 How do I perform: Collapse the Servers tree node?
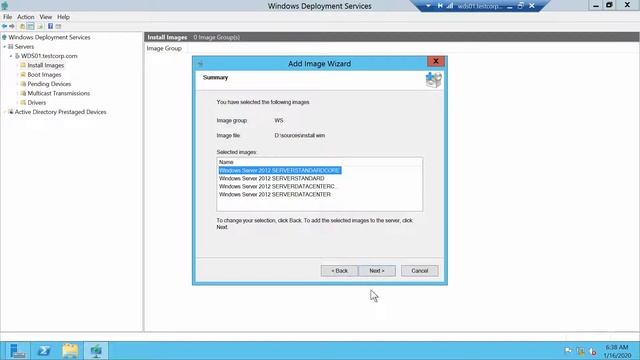pyautogui.click(x=4, y=47)
